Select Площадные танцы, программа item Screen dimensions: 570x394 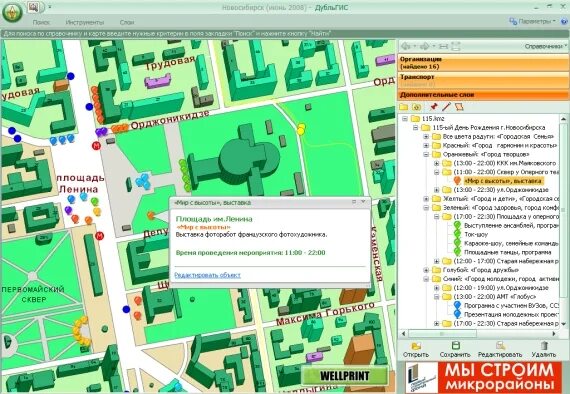(507, 252)
